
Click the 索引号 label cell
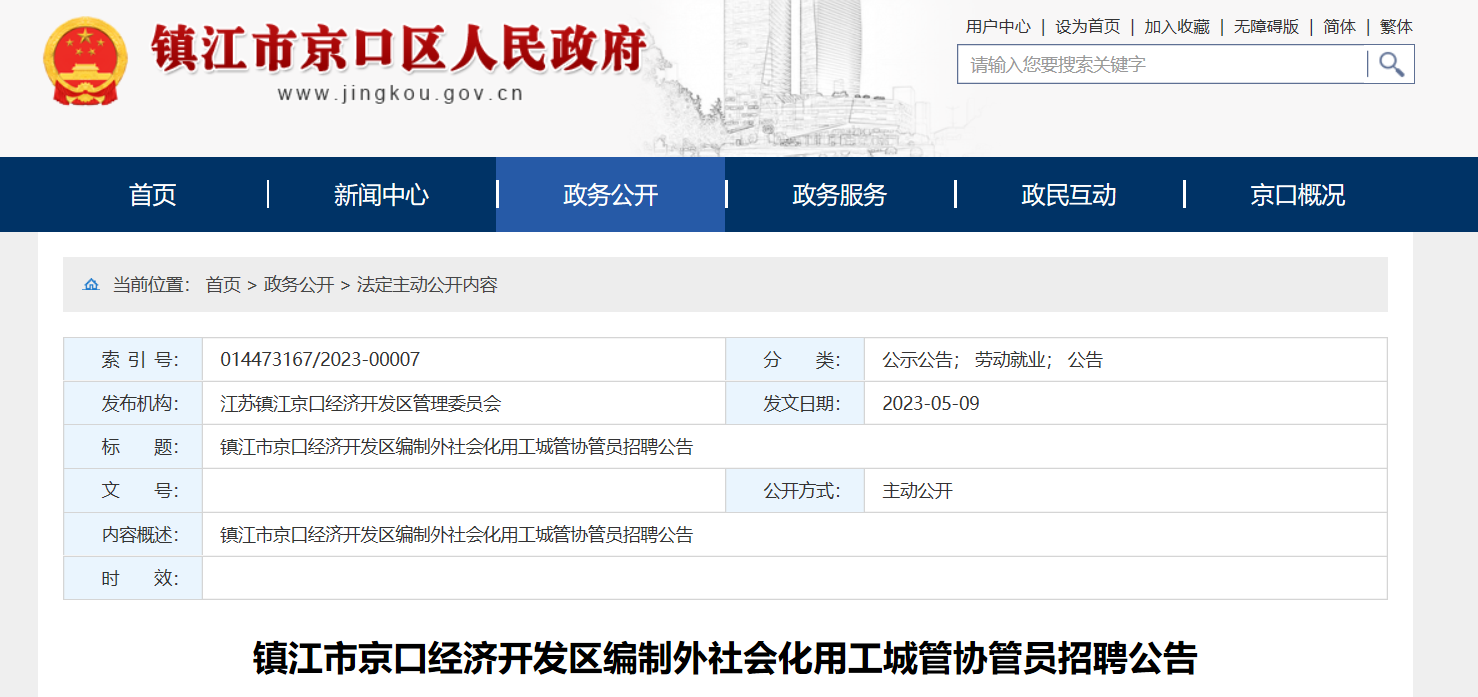click(133, 360)
